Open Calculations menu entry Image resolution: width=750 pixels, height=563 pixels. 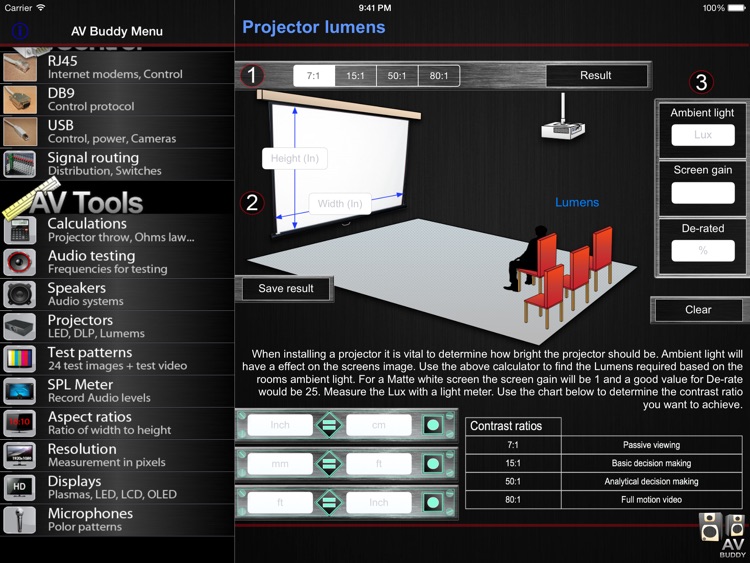point(117,230)
